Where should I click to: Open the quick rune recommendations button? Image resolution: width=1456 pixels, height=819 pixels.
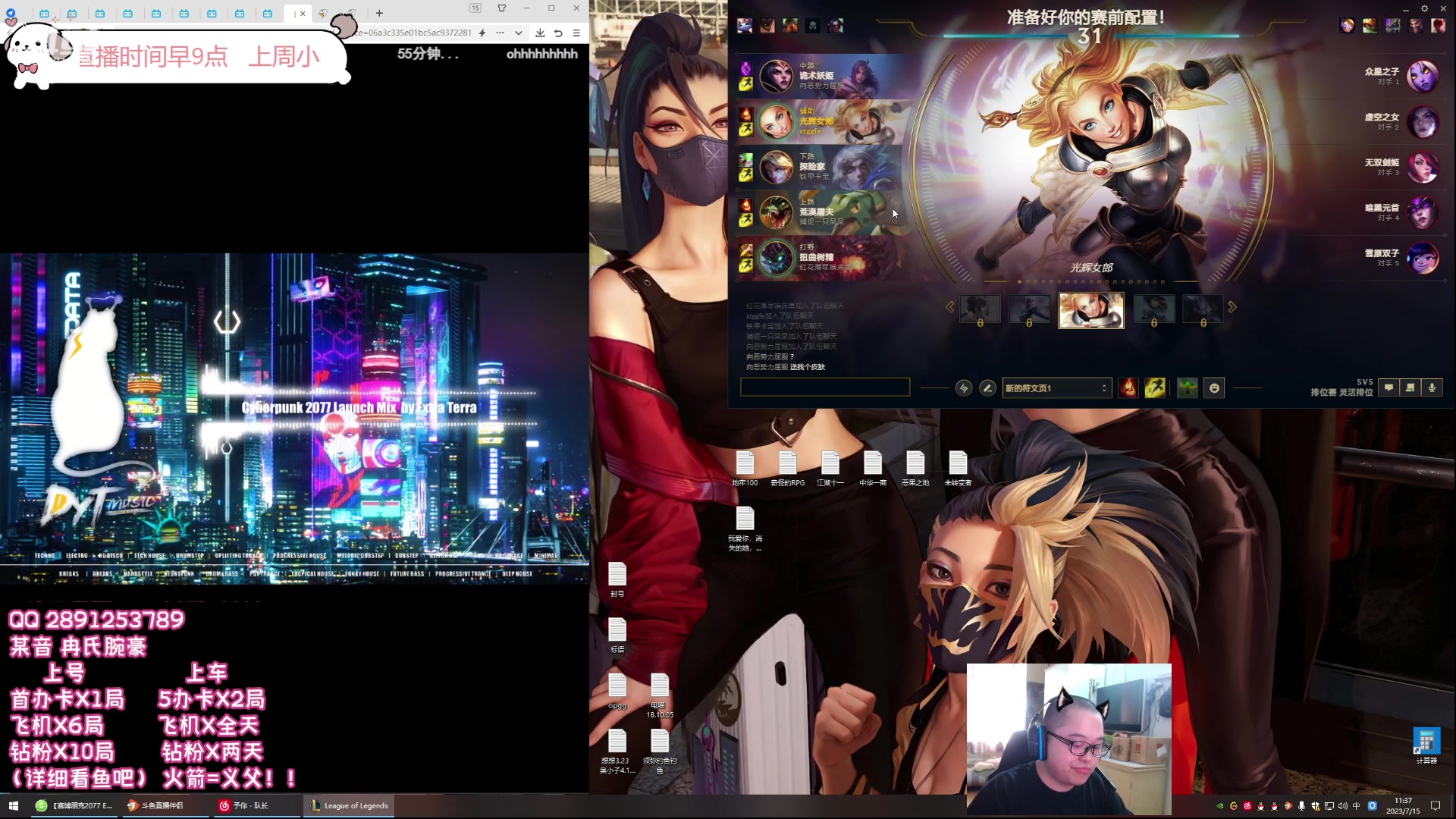coord(964,388)
